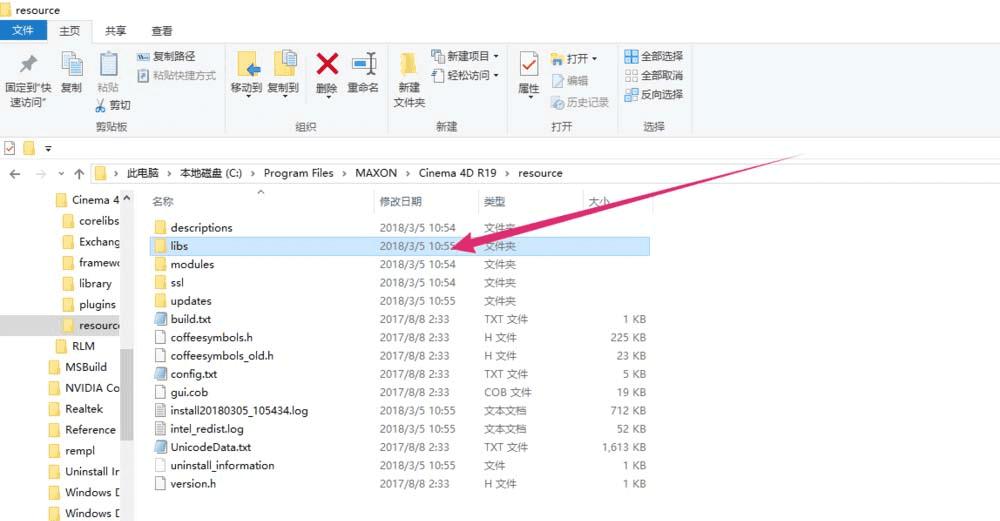
Task: Click History (历史记录) in ribbon
Action: 580,102
